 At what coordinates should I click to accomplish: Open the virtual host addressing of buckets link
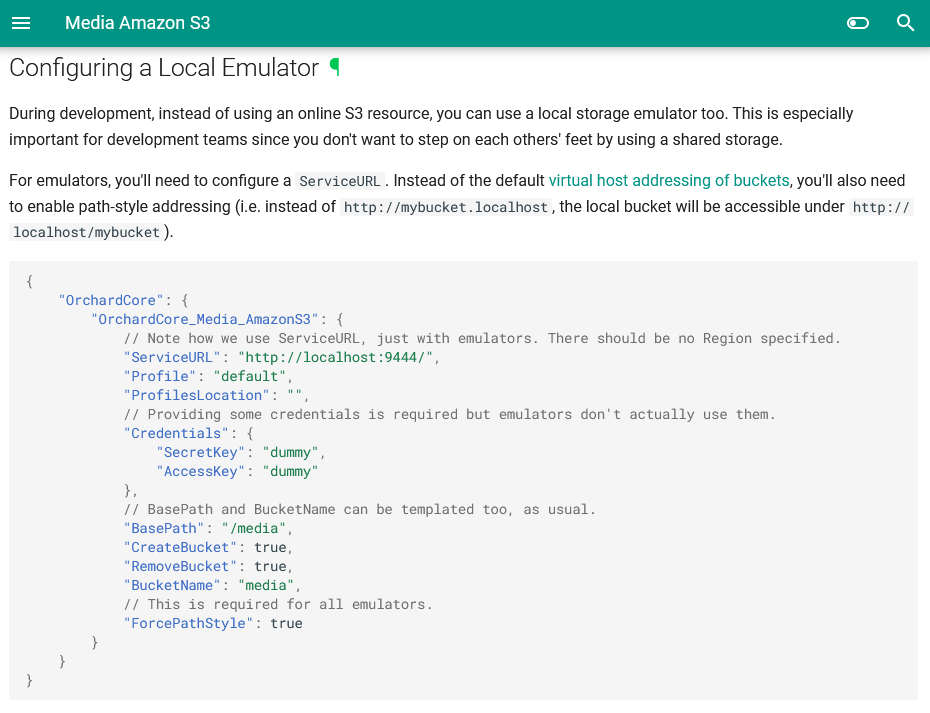click(x=669, y=180)
